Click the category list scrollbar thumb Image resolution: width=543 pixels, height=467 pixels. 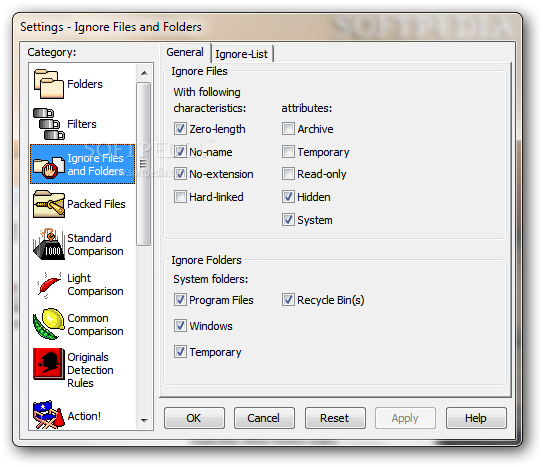[x=143, y=164]
